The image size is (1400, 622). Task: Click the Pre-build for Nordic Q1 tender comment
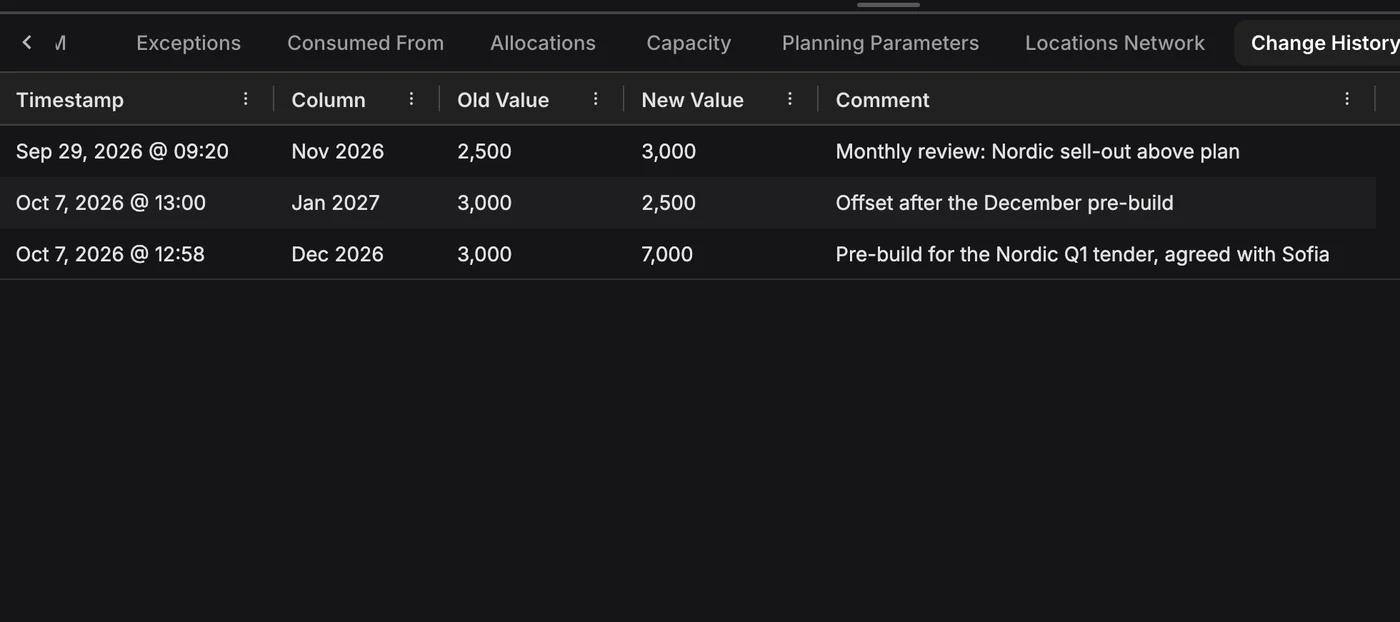click(1082, 254)
